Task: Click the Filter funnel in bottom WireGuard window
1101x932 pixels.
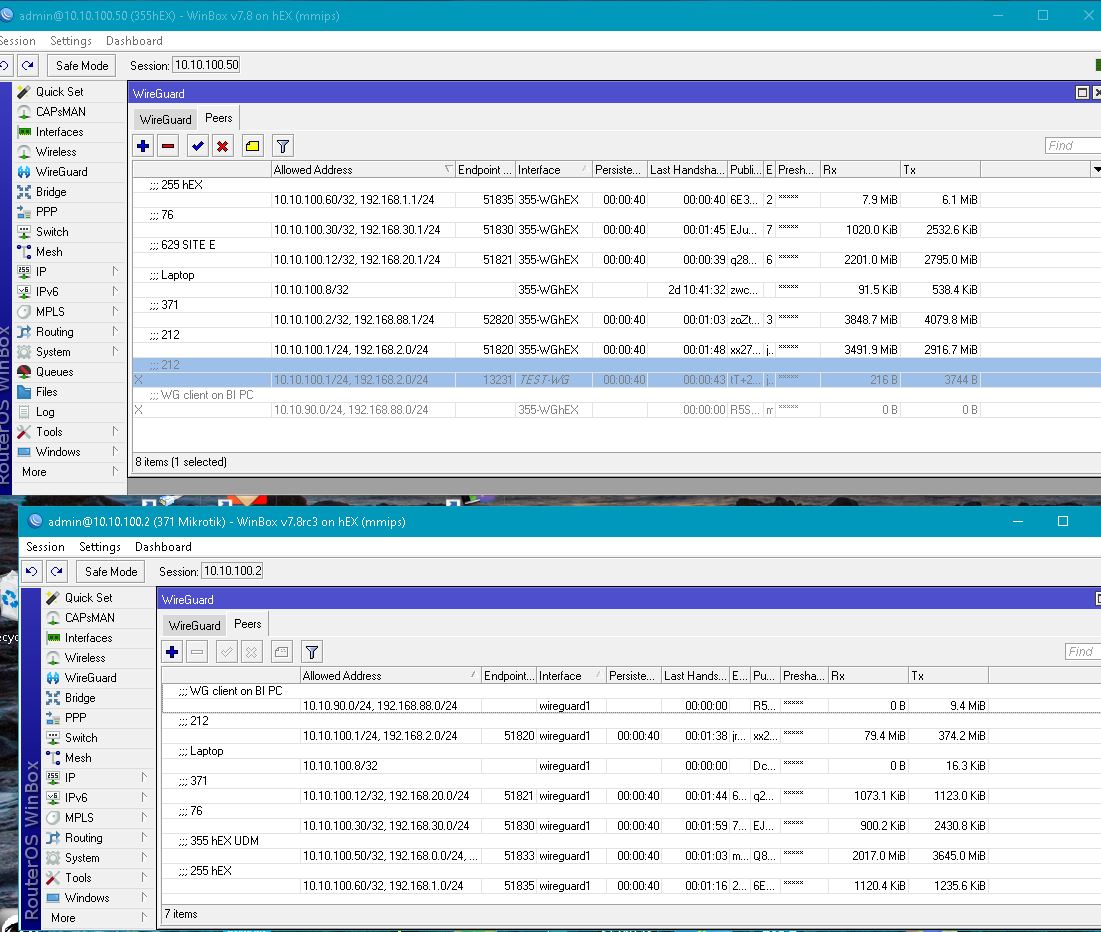Action: [x=312, y=652]
